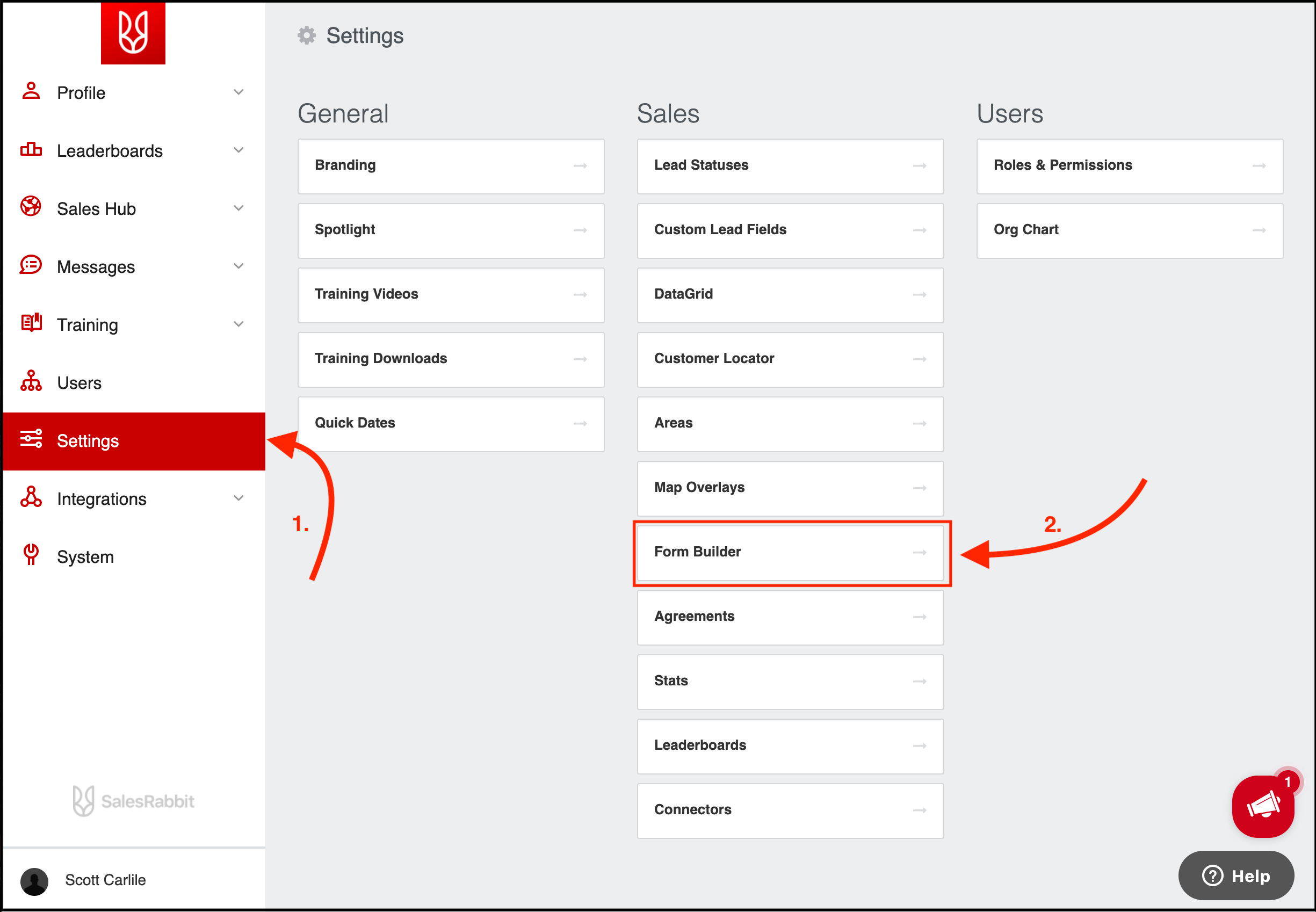The image size is (1316, 912).
Task: Expand the Training menu chevron
Action: [238, 324]
